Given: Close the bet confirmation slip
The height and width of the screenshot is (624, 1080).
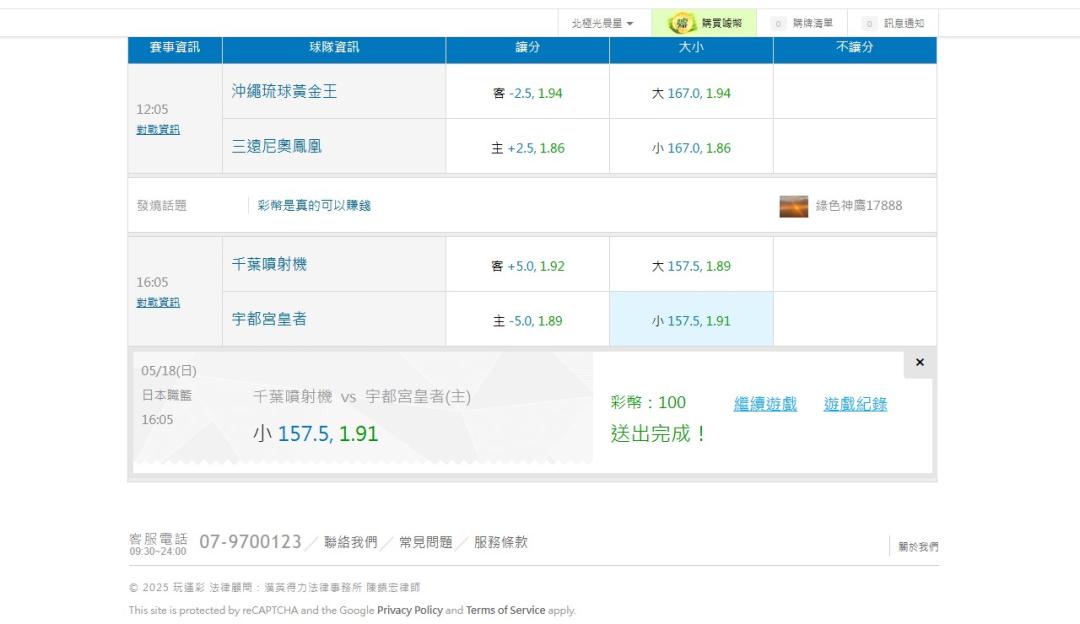Looking at the screenshot, I should pyautogui.click(x=920, y=362).
